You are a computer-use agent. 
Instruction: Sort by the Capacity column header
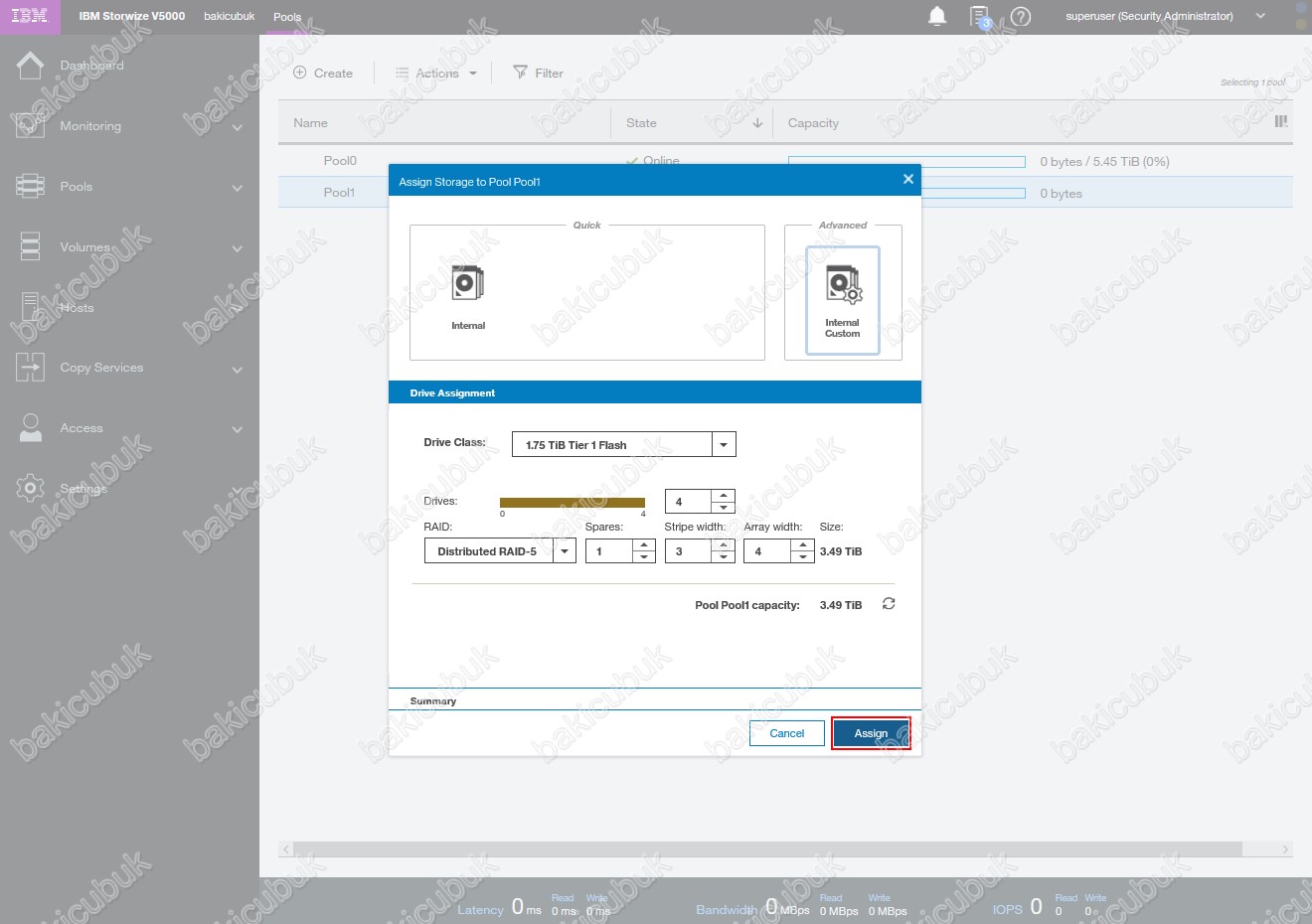click(813, 123)
